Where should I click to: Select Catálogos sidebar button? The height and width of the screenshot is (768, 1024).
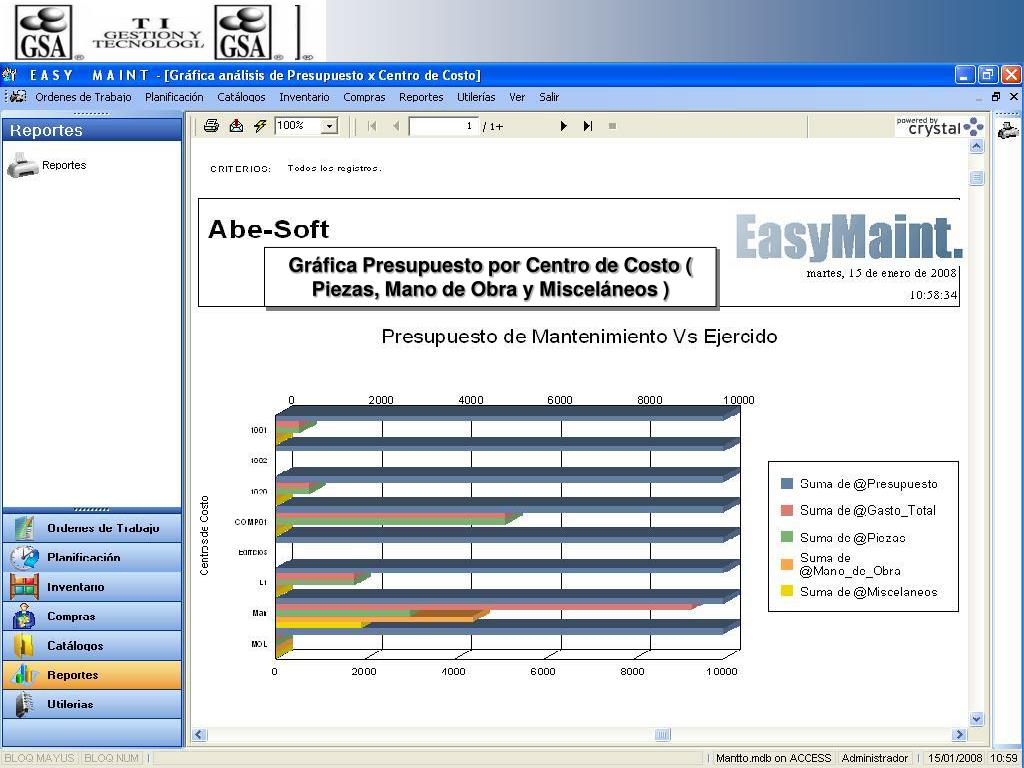(x=92, y=646)
